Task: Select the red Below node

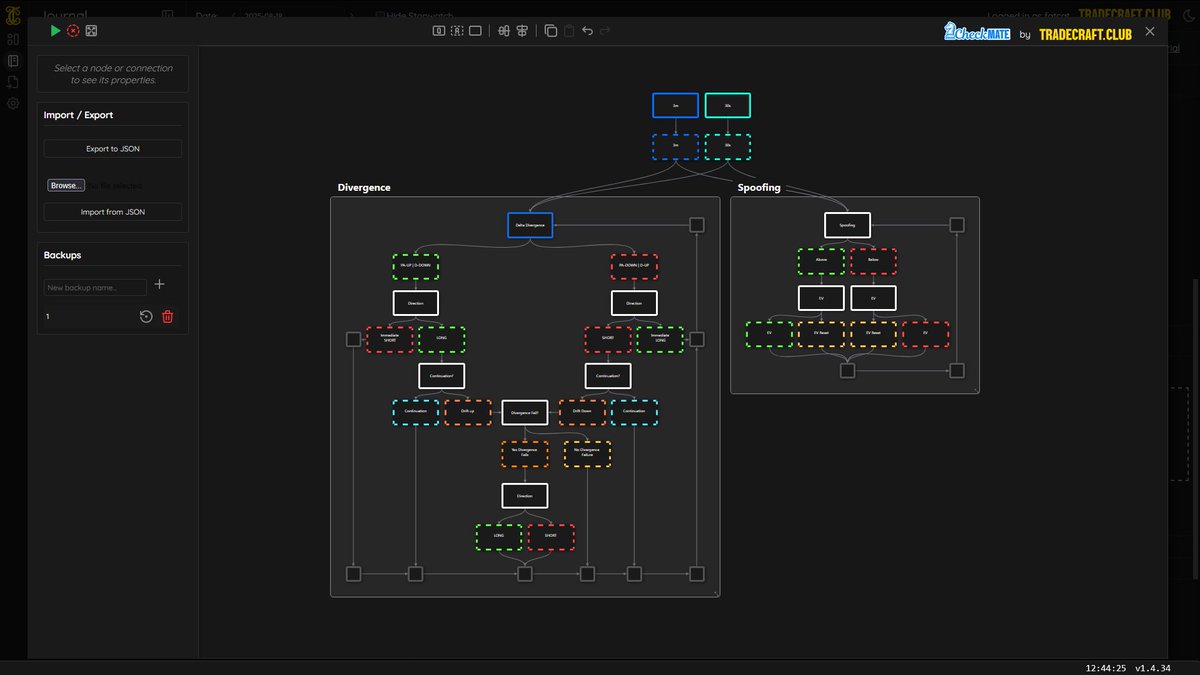Action: 873,261
